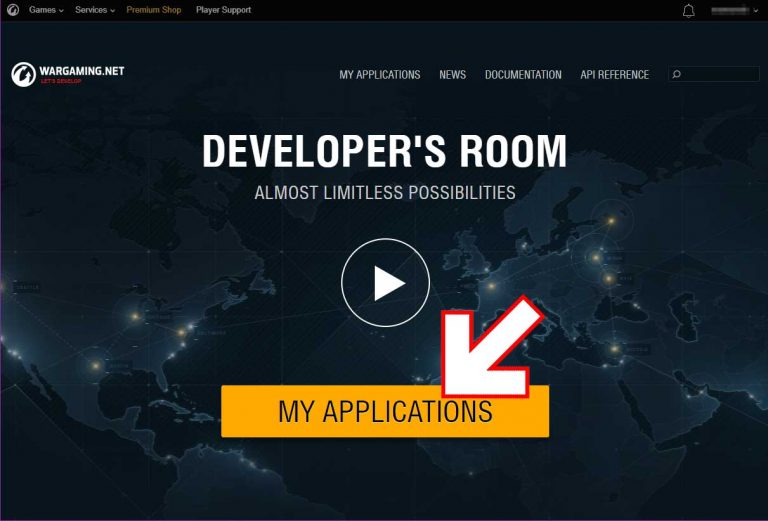Go to Player Support
768x521 pixels.
[x=223, y=10]
